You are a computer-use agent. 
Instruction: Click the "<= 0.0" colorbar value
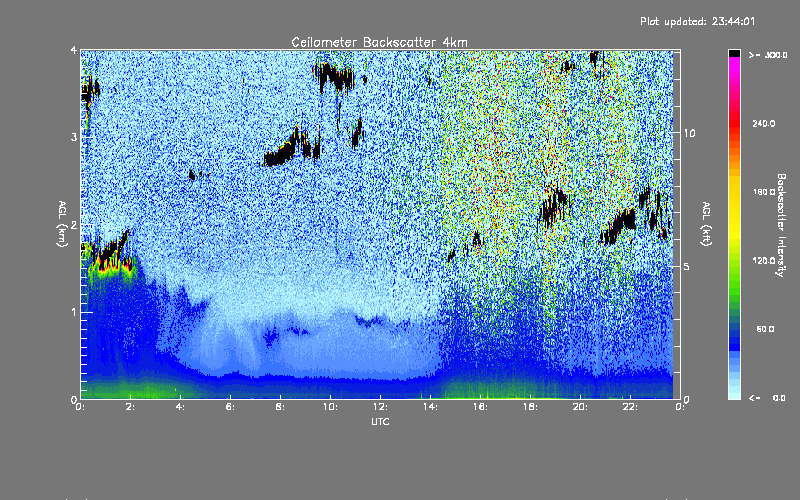(768, 398)
